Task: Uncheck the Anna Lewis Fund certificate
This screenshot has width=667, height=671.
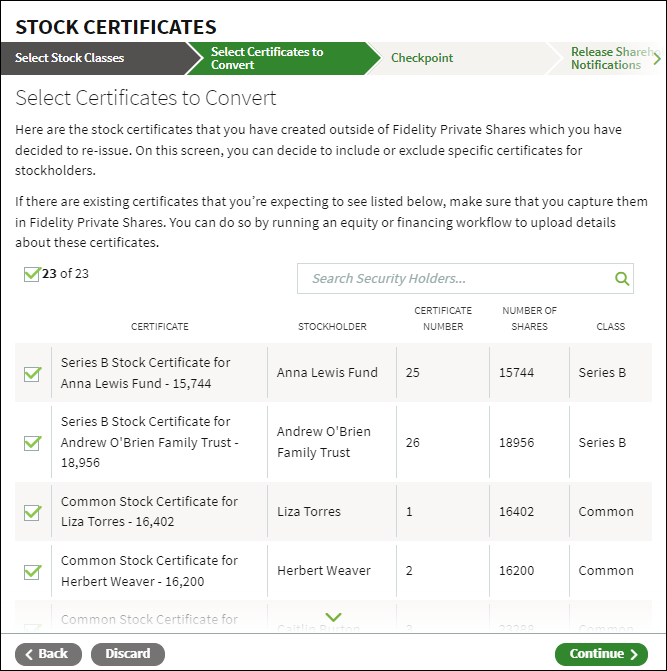Action: click(33, 374)
